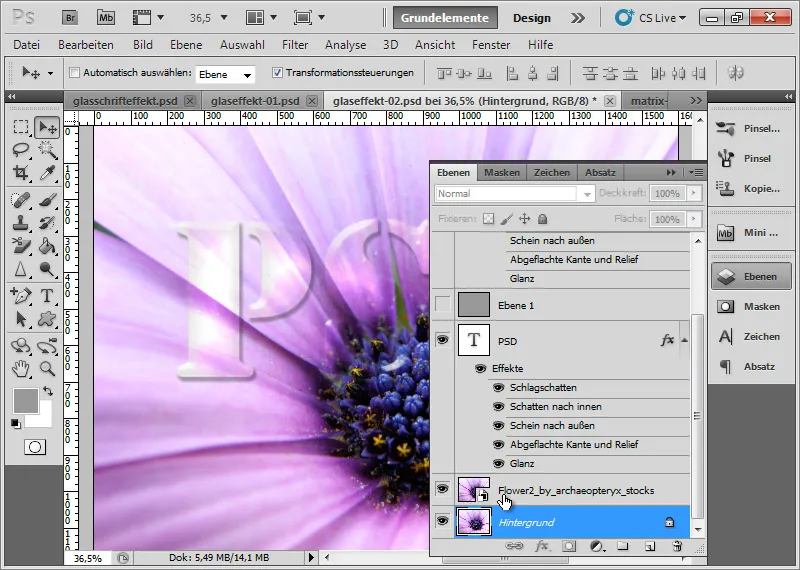Hide the Hintergrund layer
Screen dimensions: 800x570
[x=442, y=521]
